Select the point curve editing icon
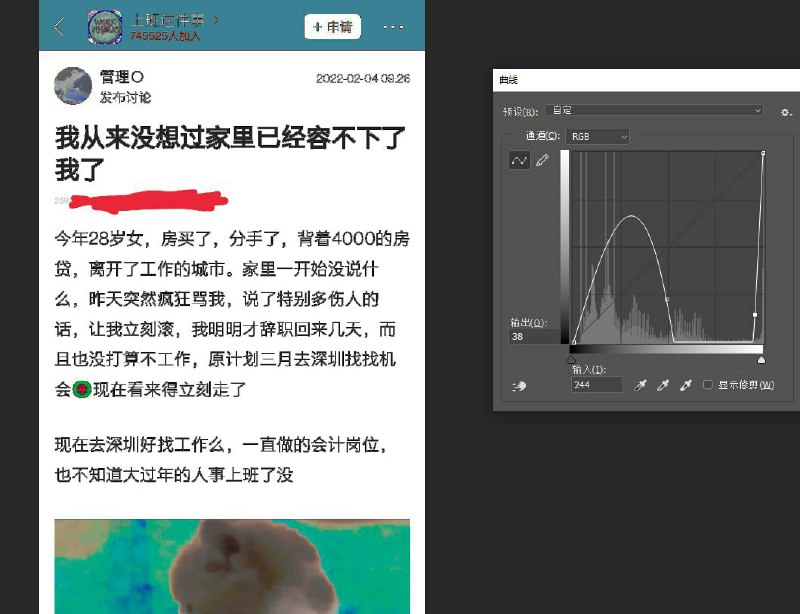The height and width of the screenshot is (614, 800). 520,161
